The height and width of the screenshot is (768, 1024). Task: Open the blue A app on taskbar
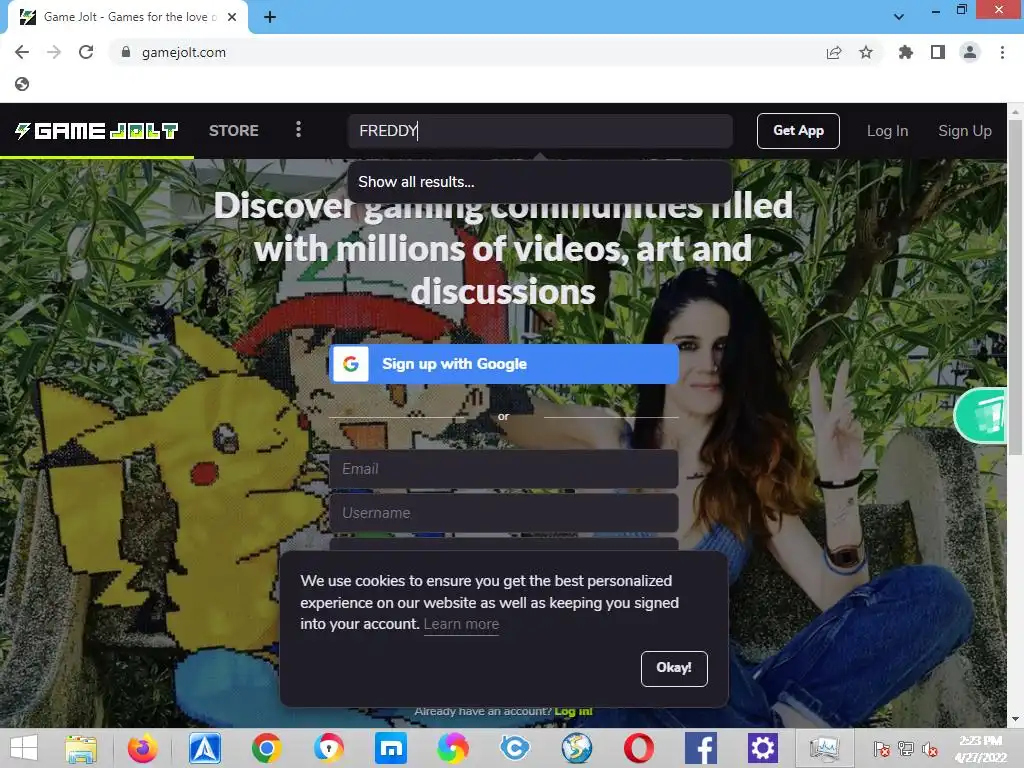(205, 748)
